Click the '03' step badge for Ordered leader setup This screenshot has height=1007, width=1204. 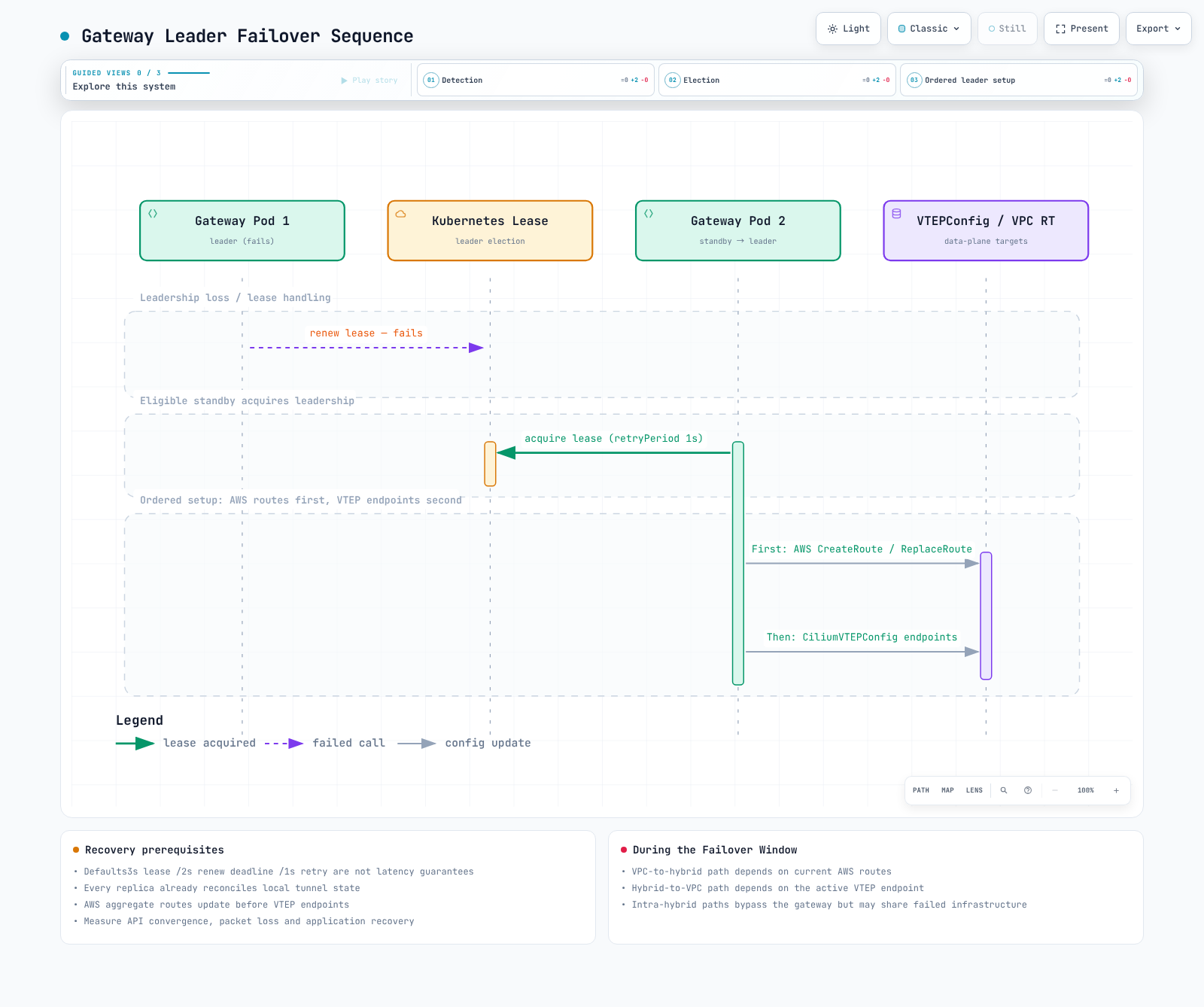pyautogui.click(x=914, y=80)
